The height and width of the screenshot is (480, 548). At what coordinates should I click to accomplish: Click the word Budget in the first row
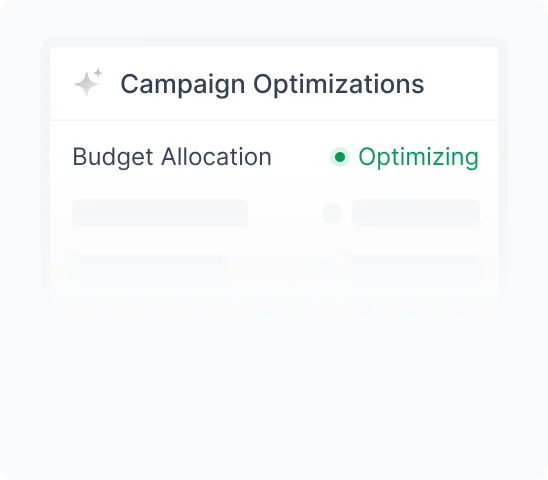[x=113, y=157]
